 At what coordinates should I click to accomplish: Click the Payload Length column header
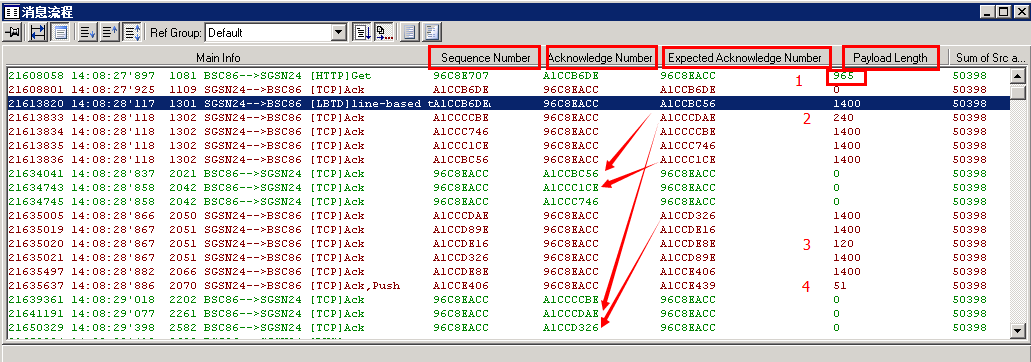click(890, 58)
